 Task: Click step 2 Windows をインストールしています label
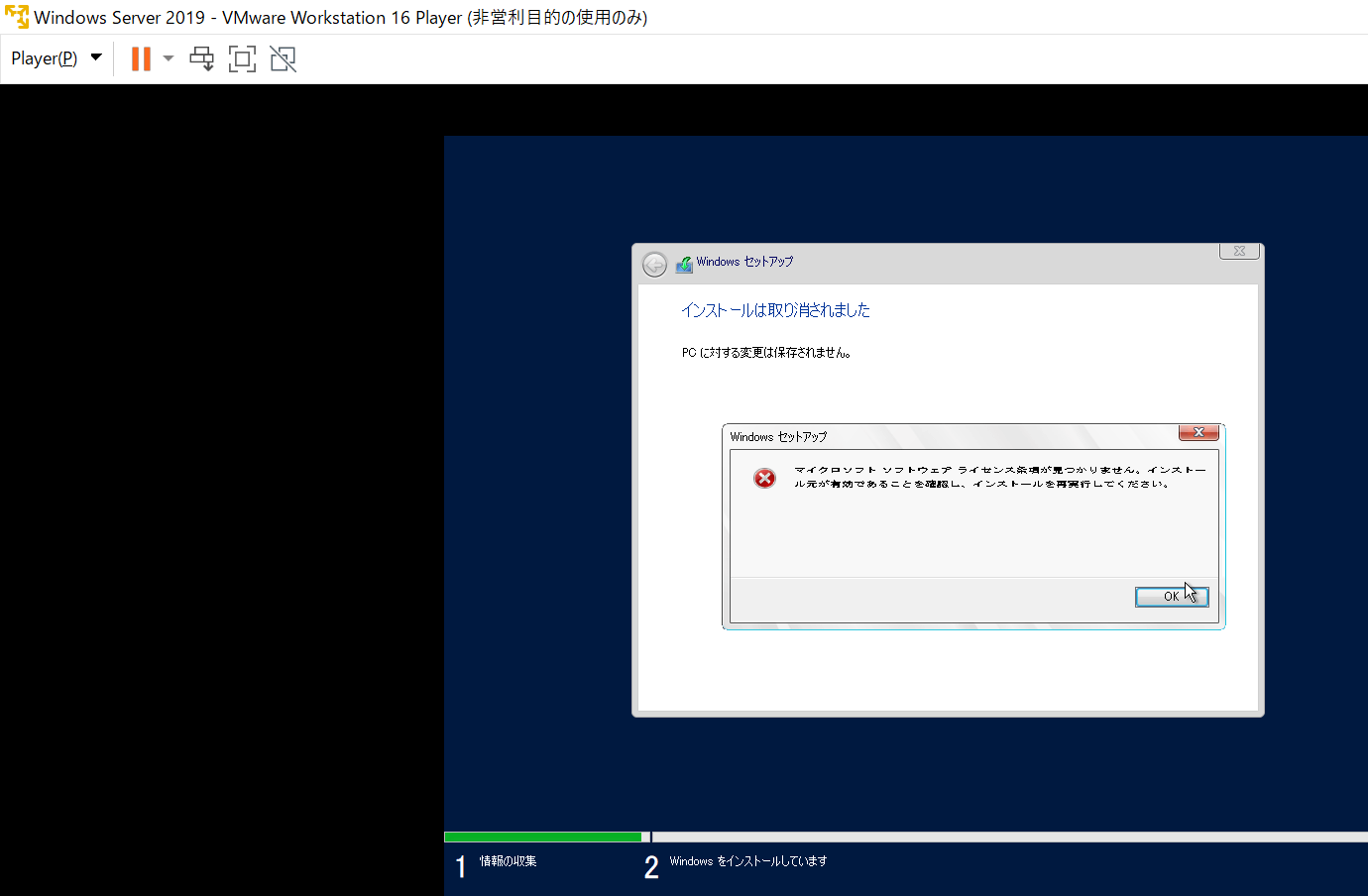[x=748, y=861]
